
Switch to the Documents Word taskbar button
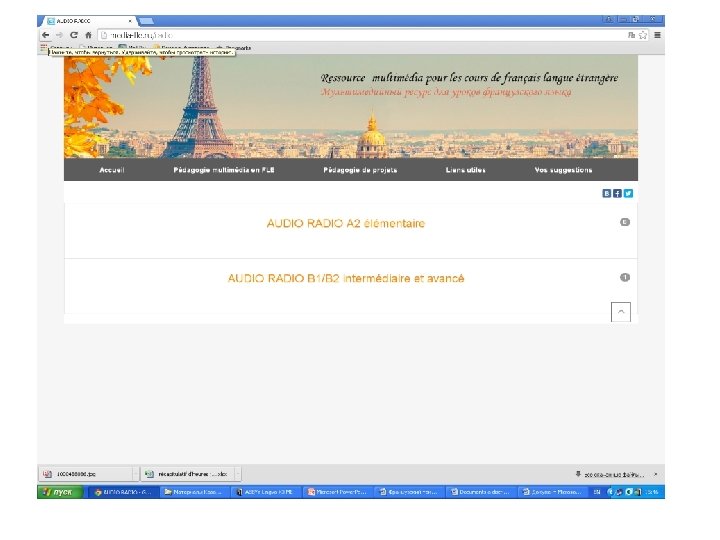pos(481,492)
